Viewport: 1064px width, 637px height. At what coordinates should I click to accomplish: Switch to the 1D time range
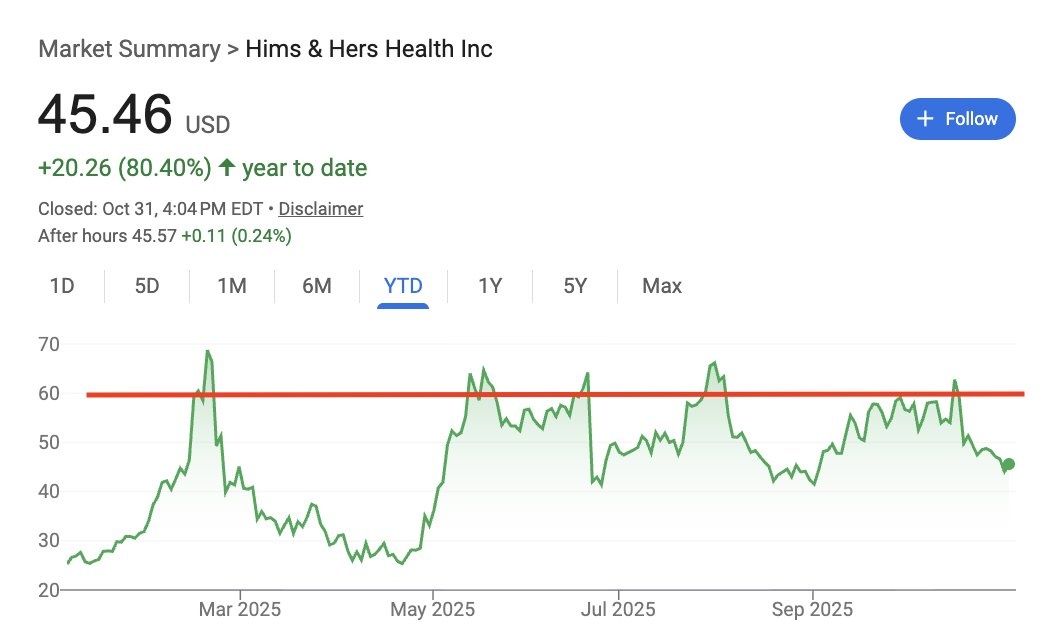62,286
